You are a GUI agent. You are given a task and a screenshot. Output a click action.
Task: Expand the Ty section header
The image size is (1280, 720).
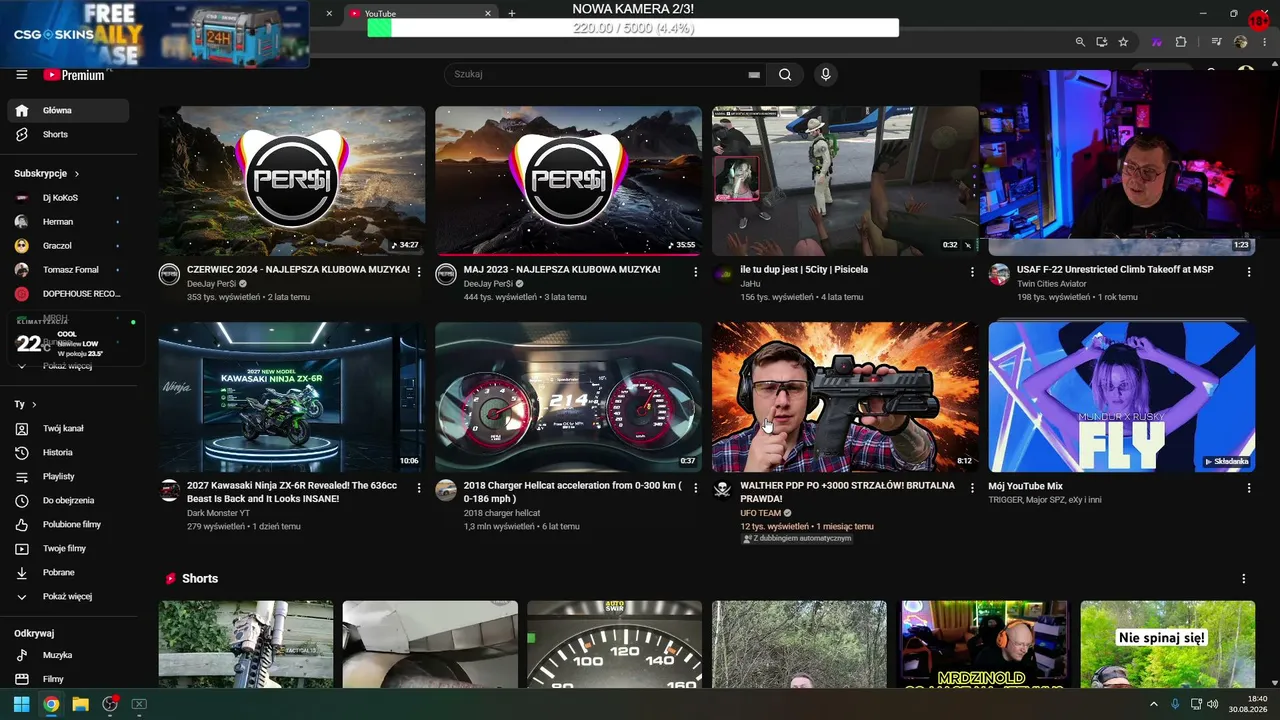25,404
